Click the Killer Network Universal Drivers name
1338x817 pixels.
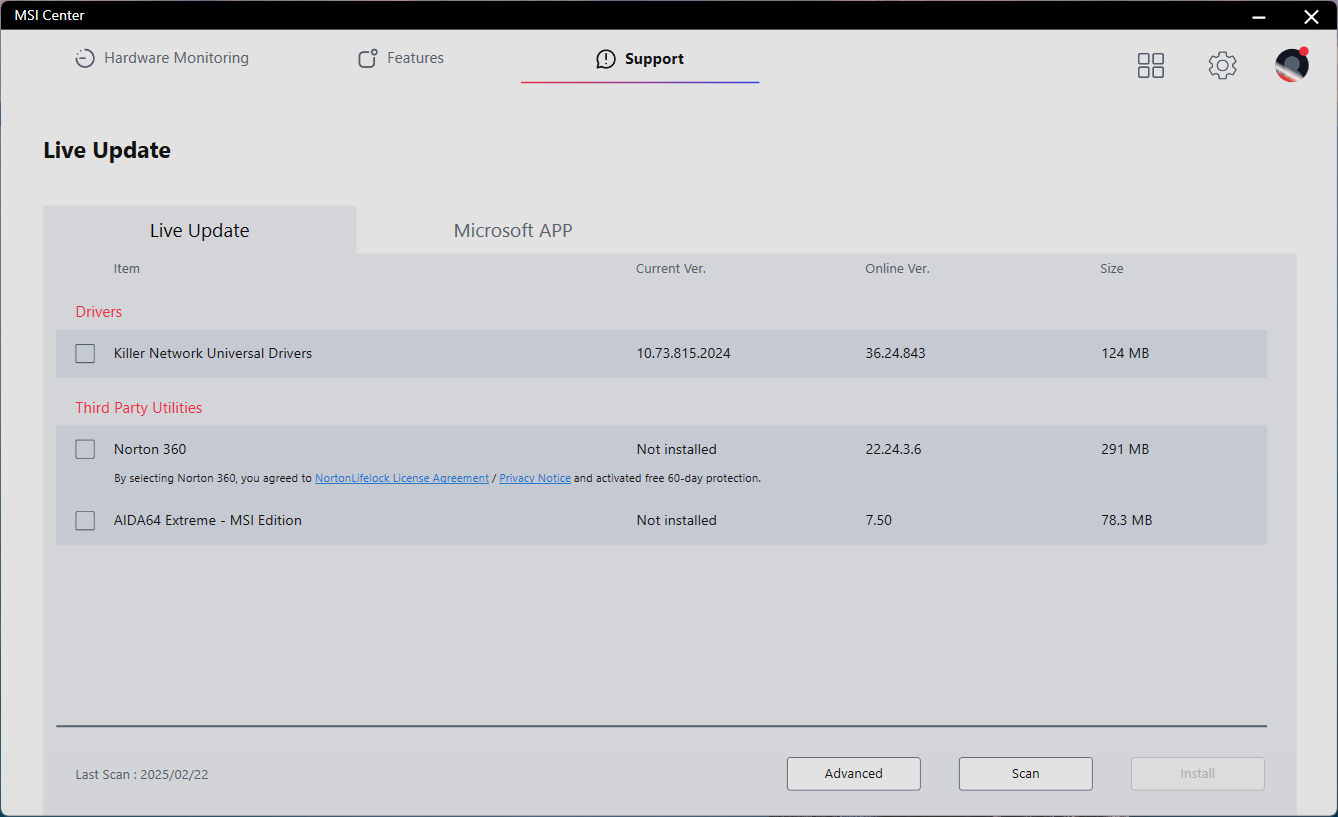pyautogui.click(x=213, y=353)
